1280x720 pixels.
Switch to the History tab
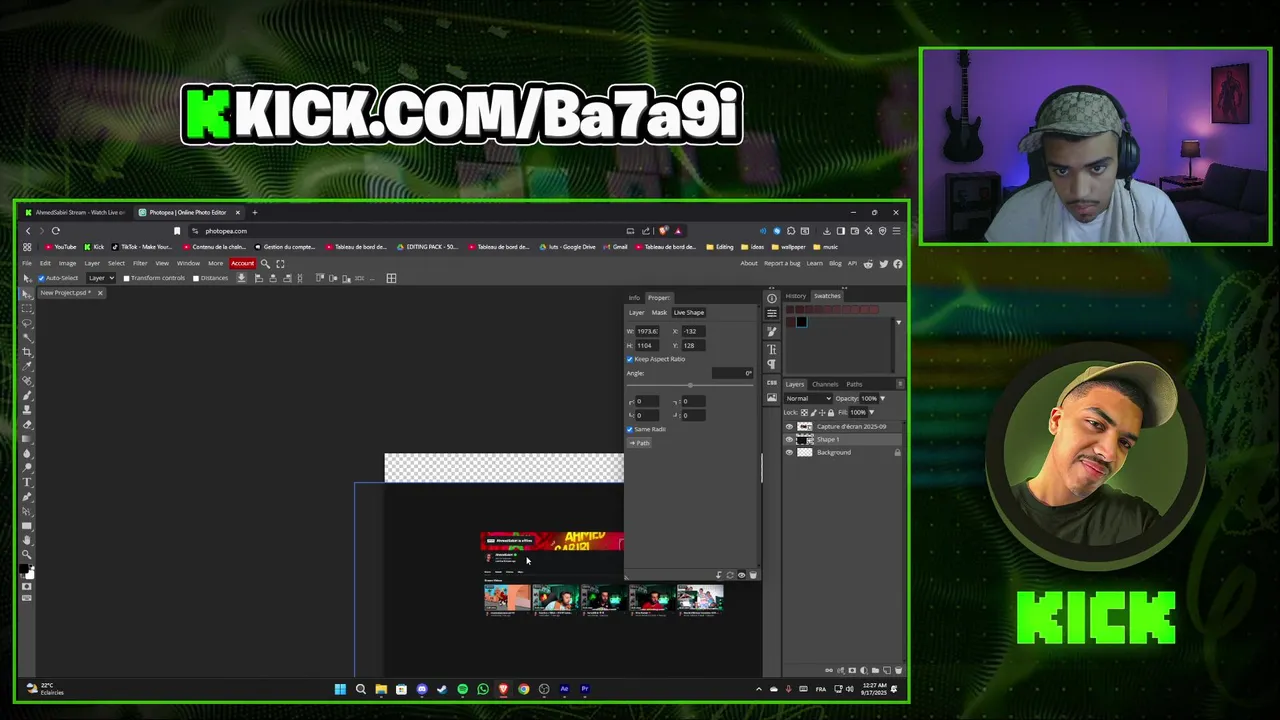795,296
